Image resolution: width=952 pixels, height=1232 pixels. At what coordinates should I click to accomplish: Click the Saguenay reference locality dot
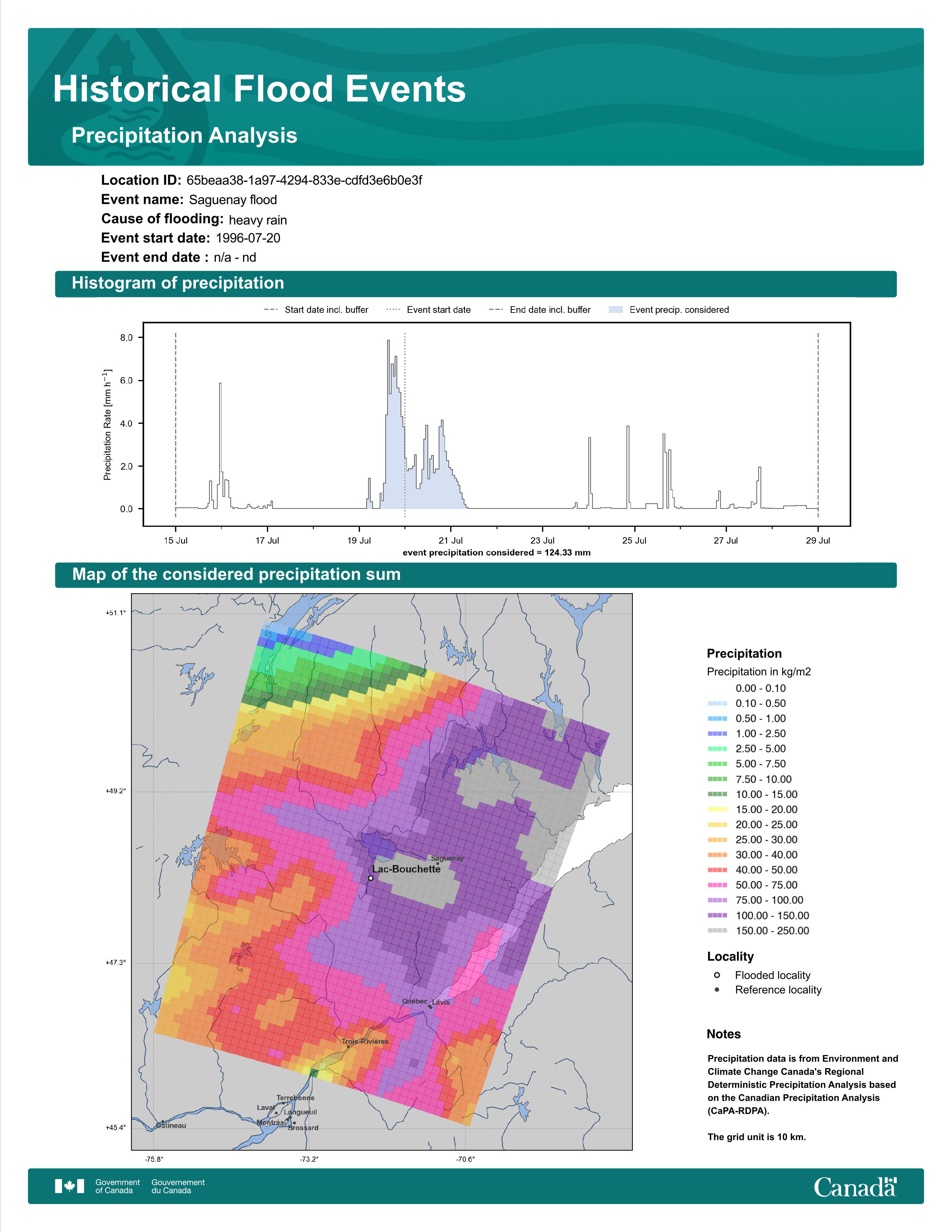click(x=437, y=864)
